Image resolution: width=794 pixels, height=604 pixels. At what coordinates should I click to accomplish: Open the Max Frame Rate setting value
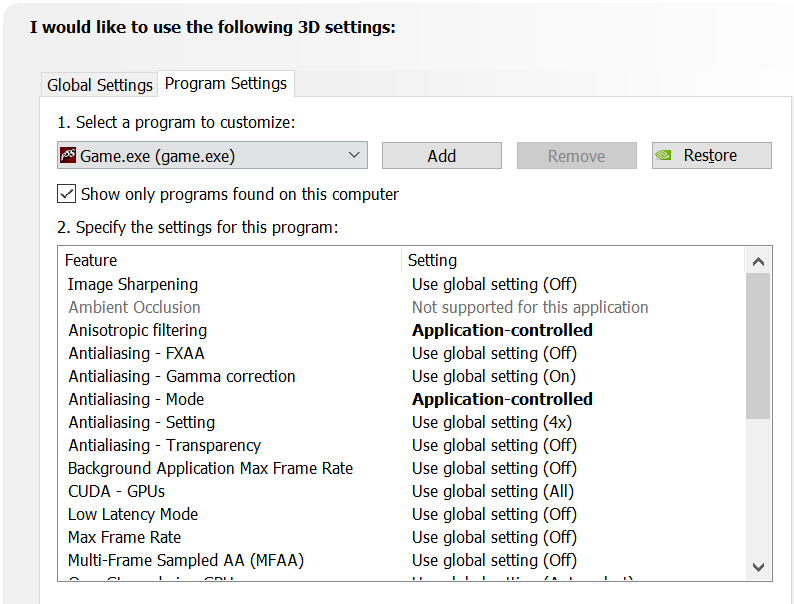pyautogui.click(x=494, y=537)
